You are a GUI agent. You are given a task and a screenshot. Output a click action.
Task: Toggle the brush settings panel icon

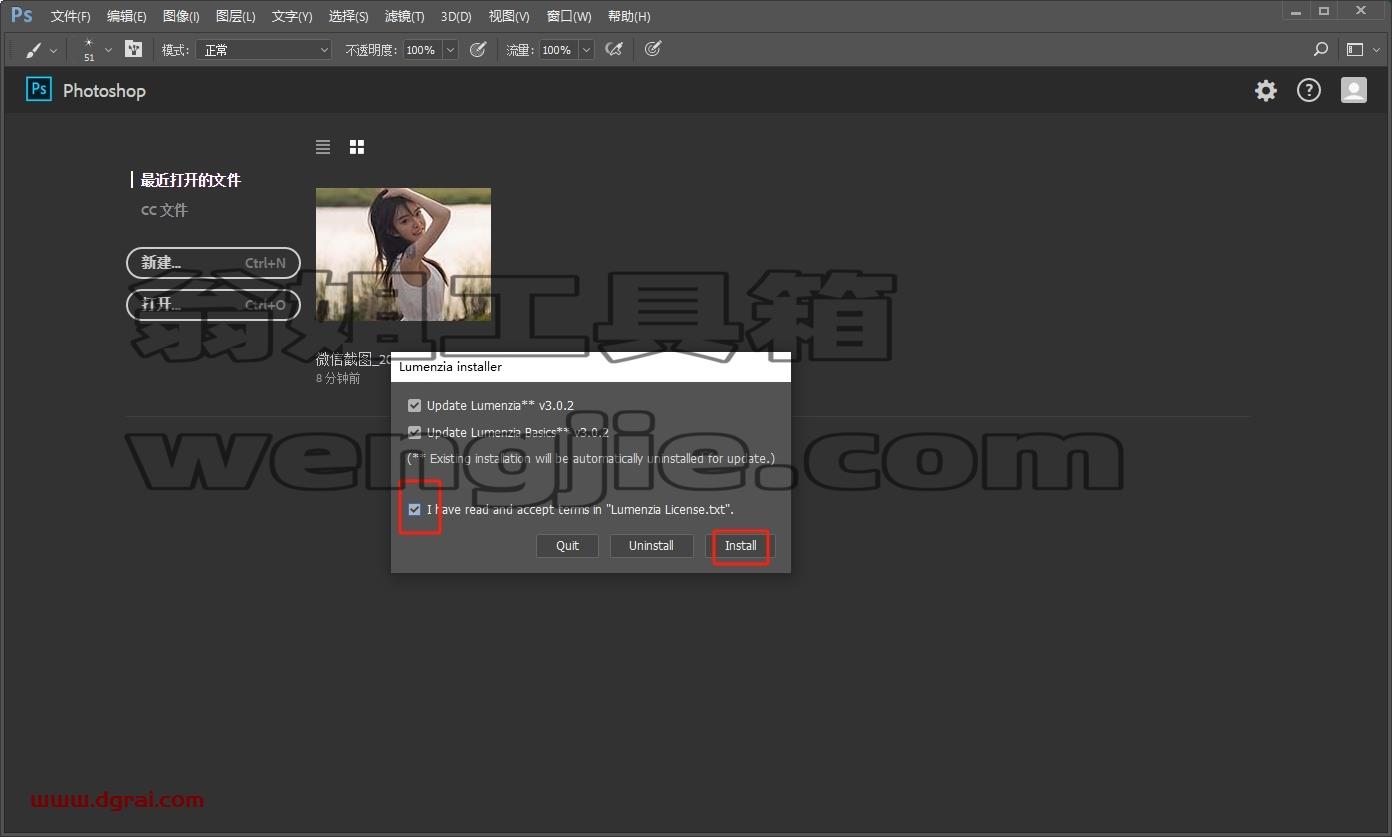[133, 49]
